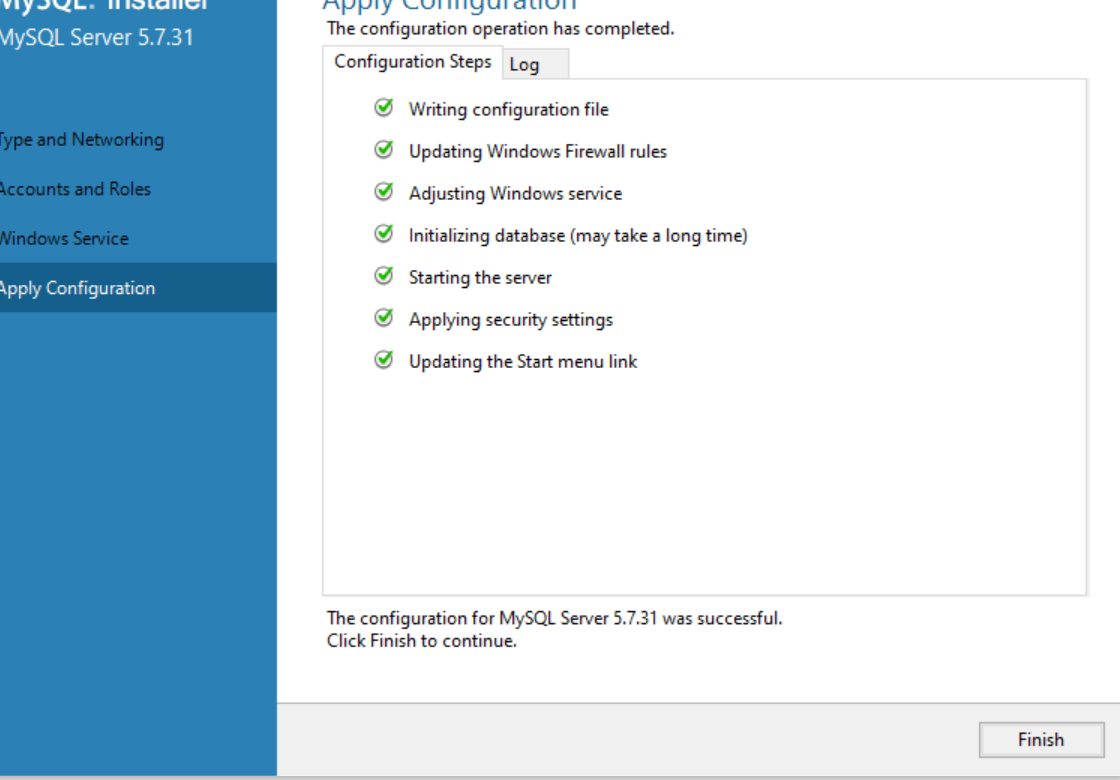Click 'Updating Windows Firewall rules' step text
The height and width of the screenshot is (780, 1120).
(x=538, y=151)
